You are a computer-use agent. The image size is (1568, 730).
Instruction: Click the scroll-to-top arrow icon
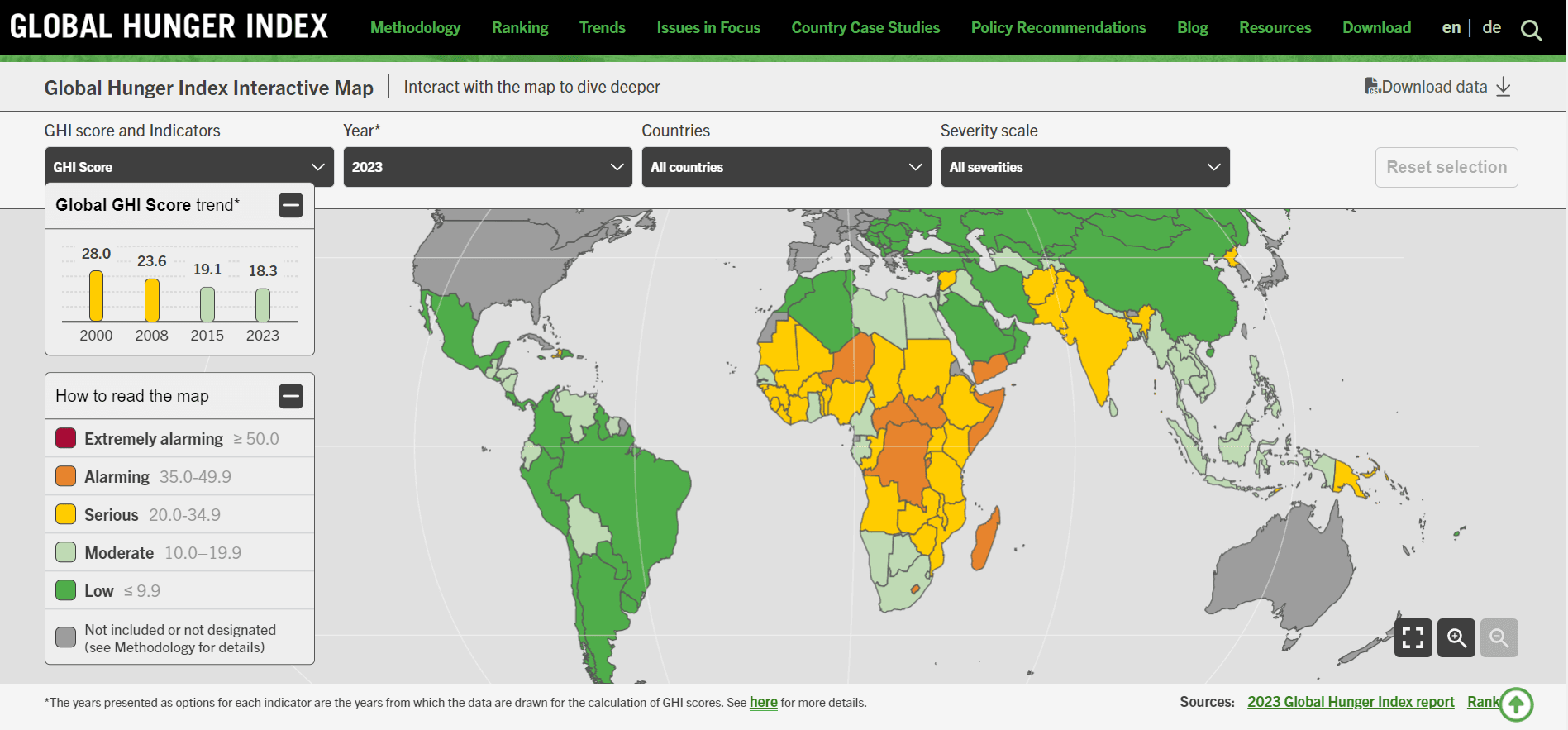1516,704
